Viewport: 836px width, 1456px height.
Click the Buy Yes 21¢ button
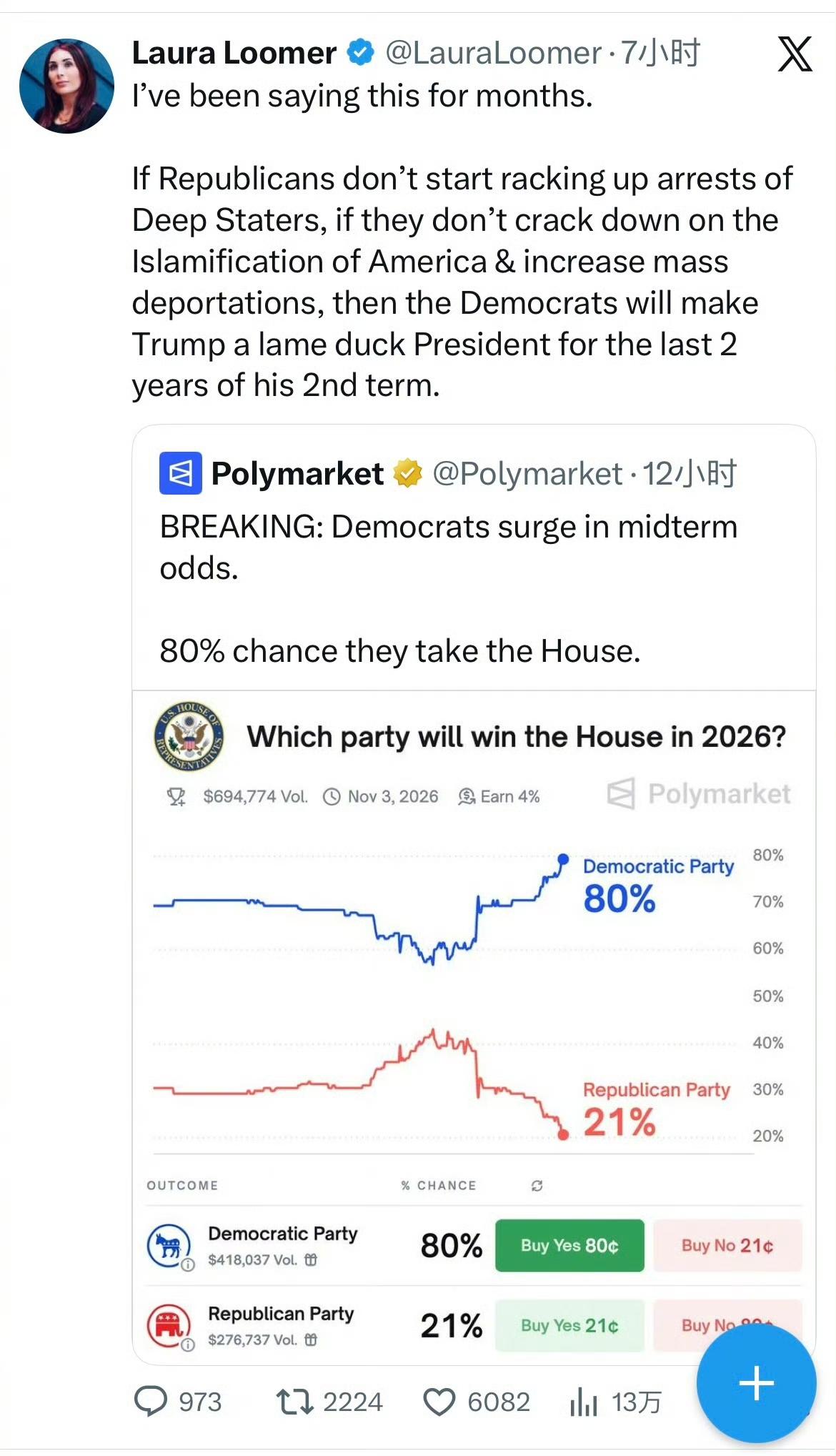point(569,1325)
